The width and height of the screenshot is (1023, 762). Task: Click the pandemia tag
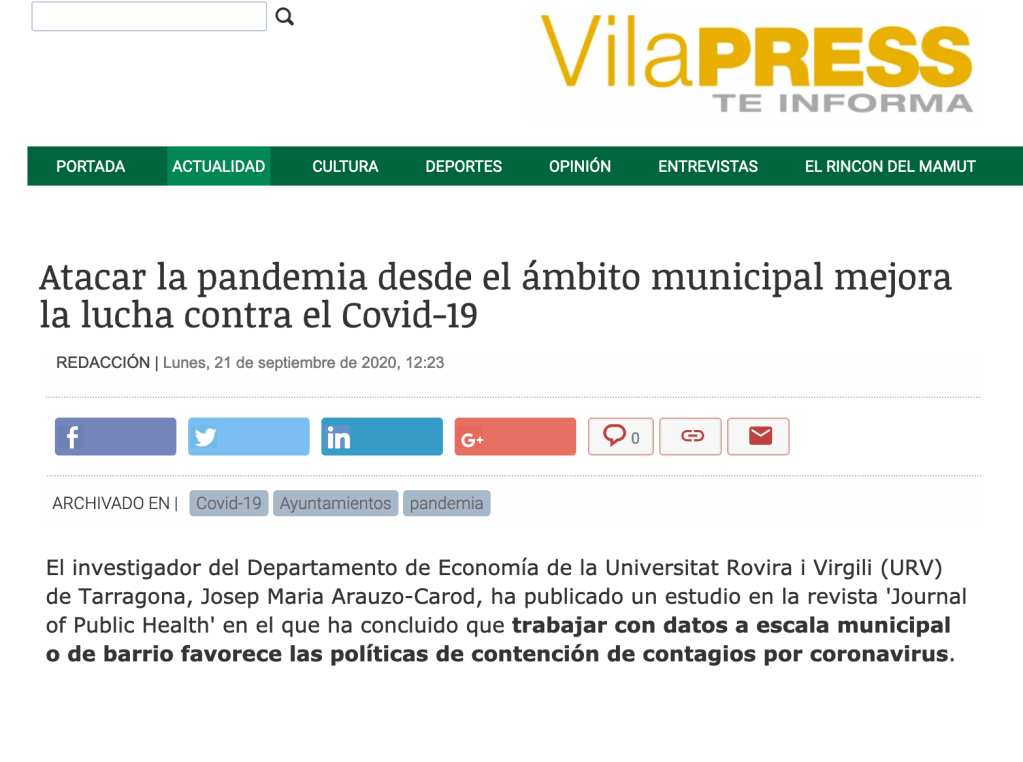[x=446, y=503]
